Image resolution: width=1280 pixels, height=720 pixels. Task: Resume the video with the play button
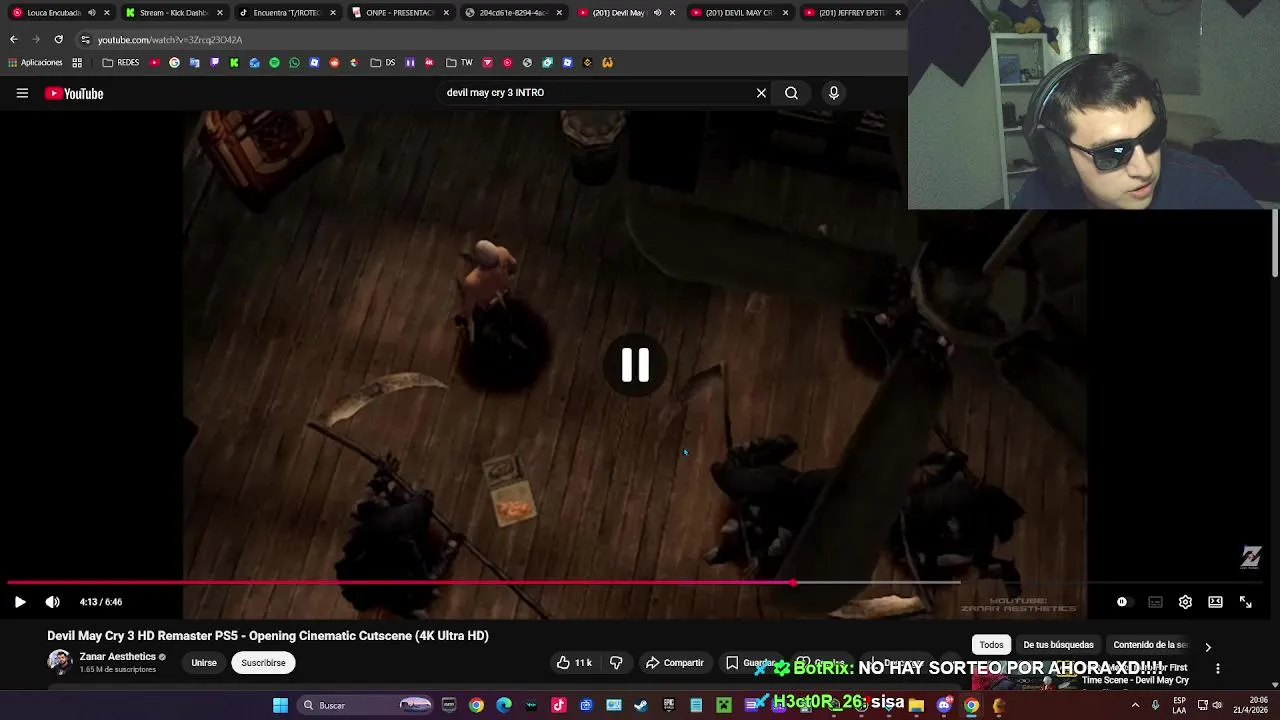click(x=20, y=602)
